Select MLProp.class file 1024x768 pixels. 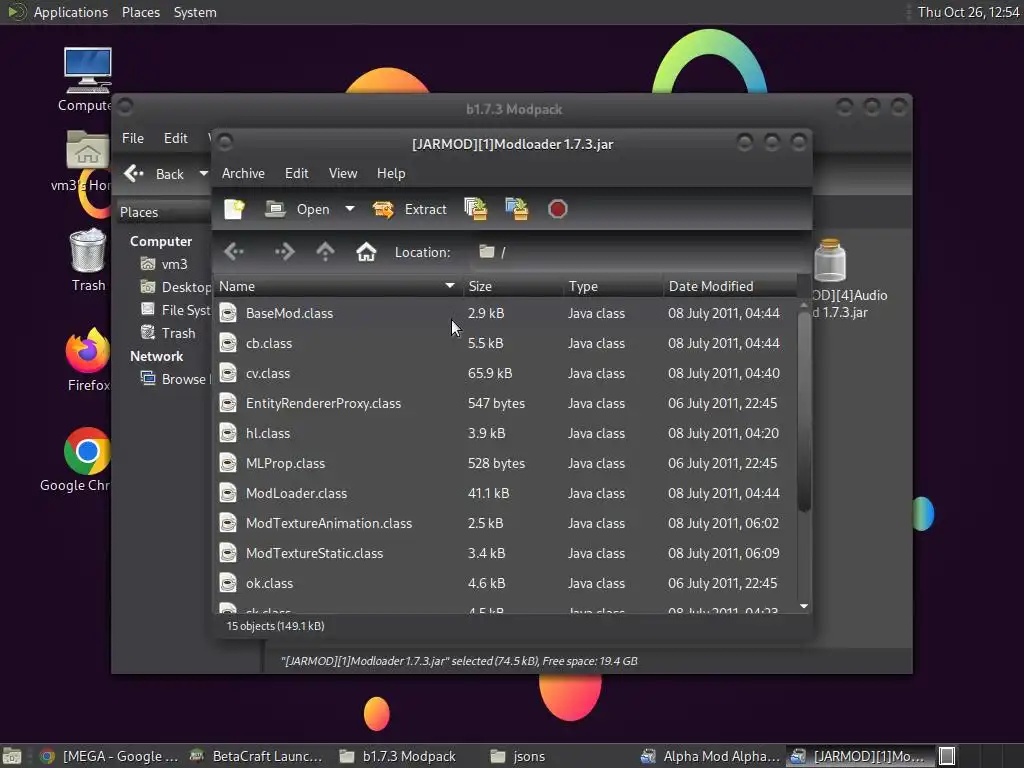(x=506, y=464)
